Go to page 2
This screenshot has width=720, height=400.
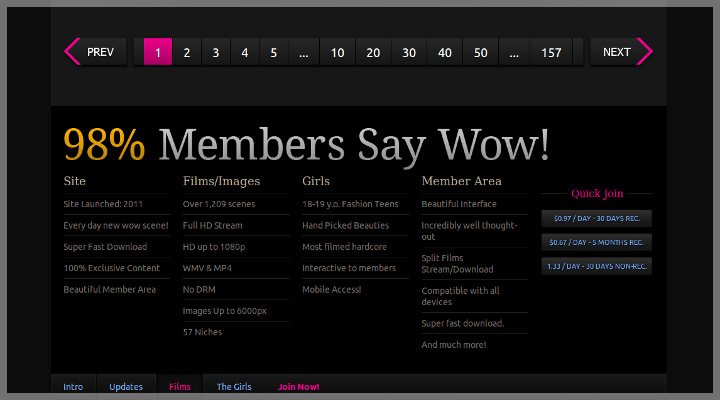[x=186, y=52]
